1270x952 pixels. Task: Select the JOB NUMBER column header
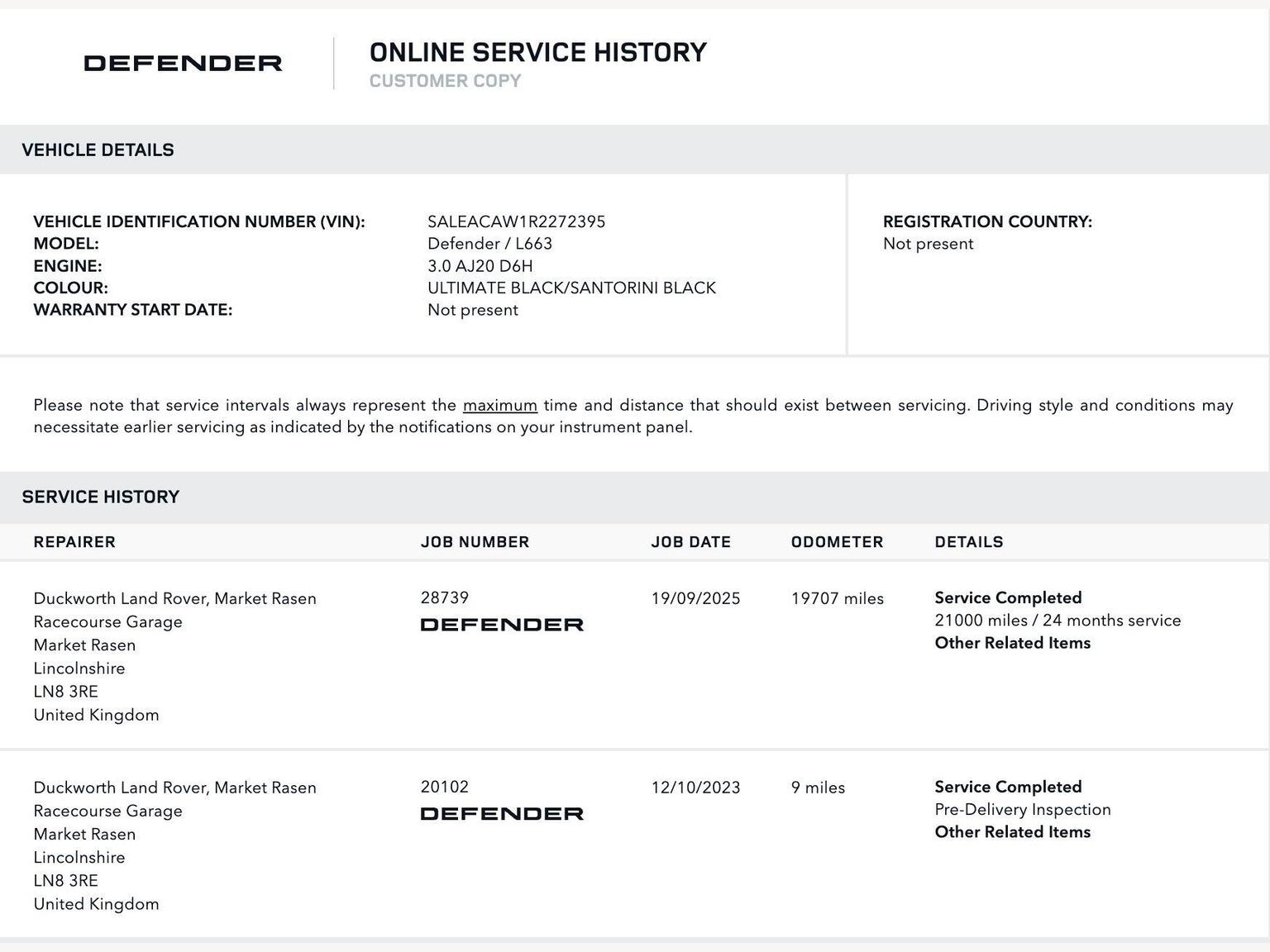[475, 542]
